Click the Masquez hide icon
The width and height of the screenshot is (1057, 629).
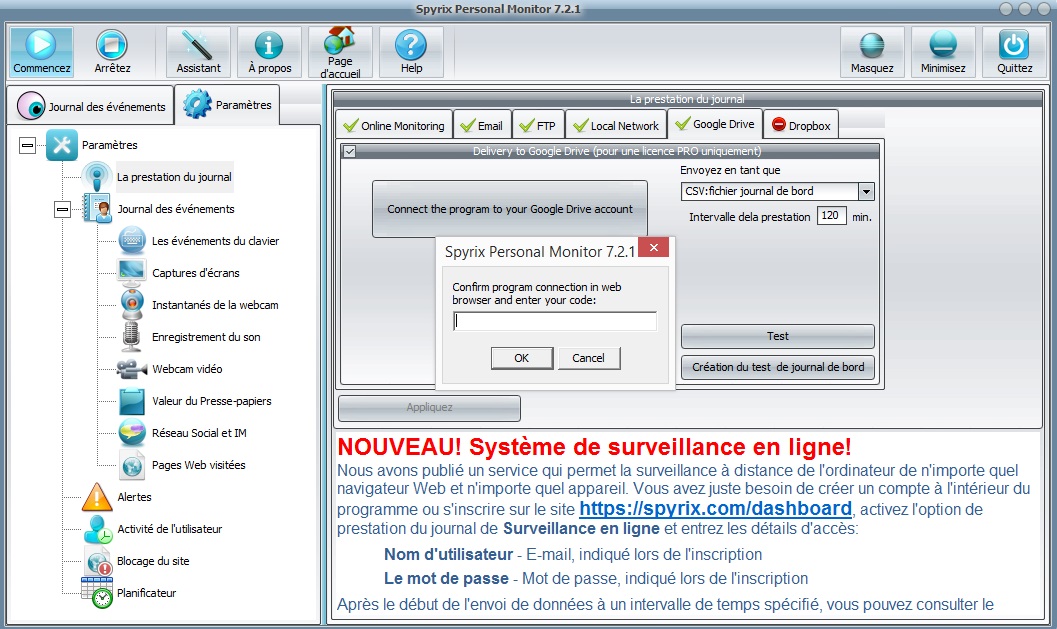872,45
